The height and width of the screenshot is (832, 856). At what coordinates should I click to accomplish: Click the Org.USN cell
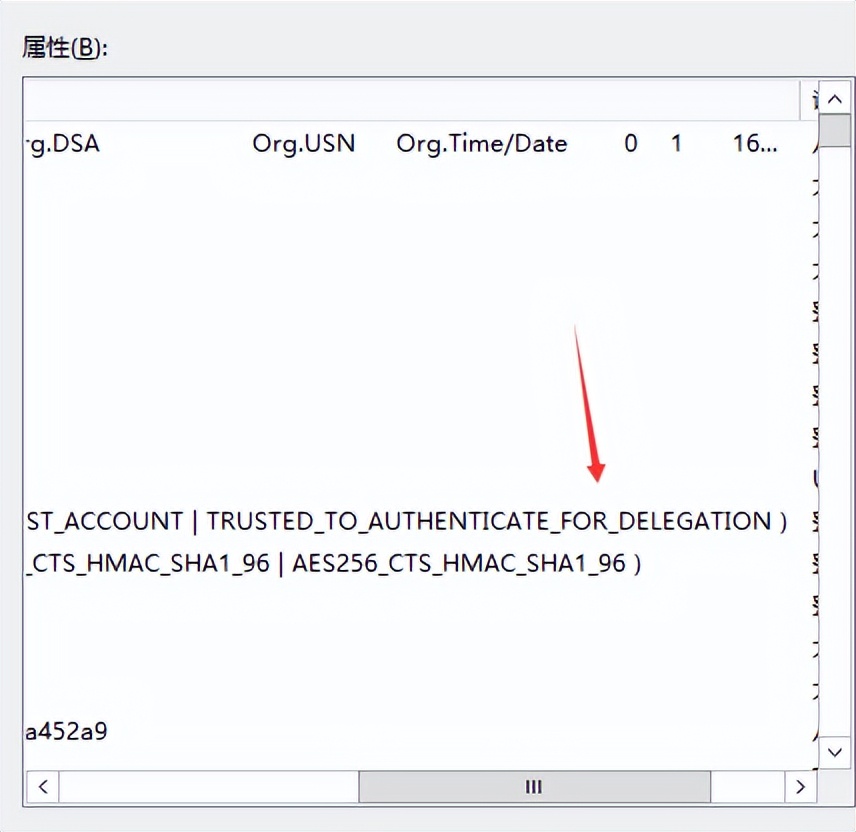304,144
